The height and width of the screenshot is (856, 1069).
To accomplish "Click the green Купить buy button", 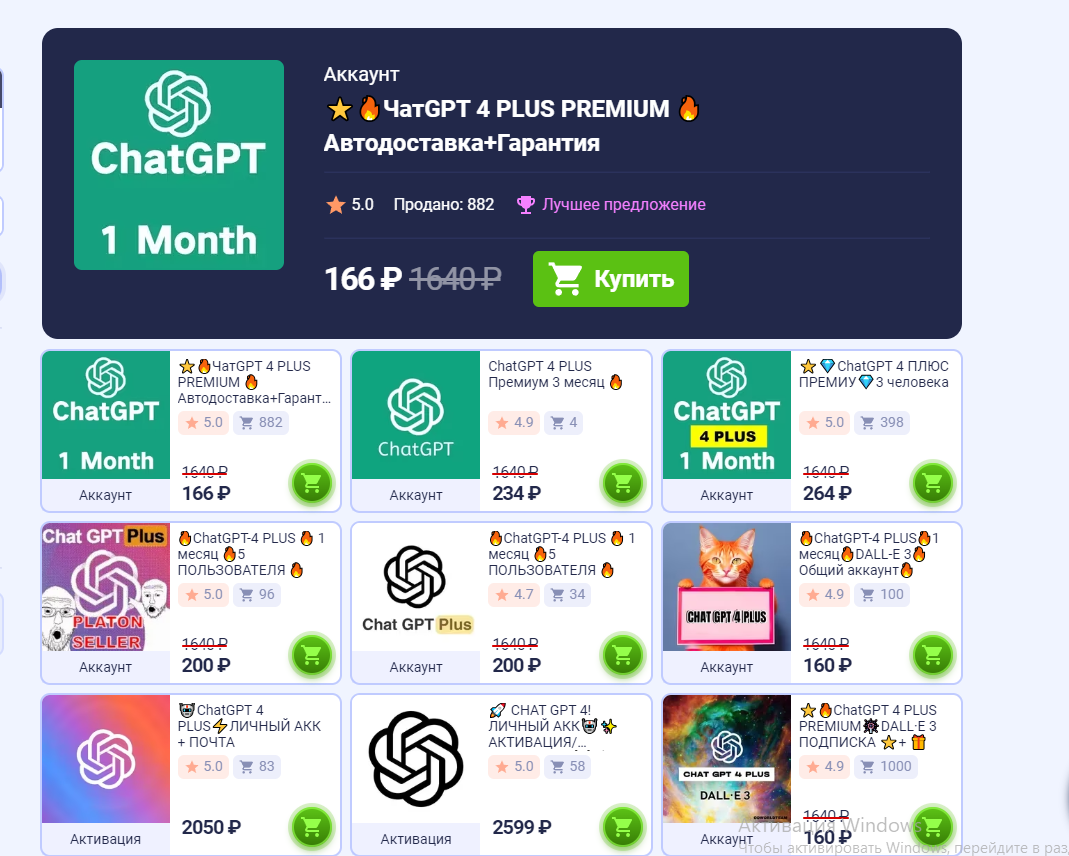I will click(x=610, y=279).
